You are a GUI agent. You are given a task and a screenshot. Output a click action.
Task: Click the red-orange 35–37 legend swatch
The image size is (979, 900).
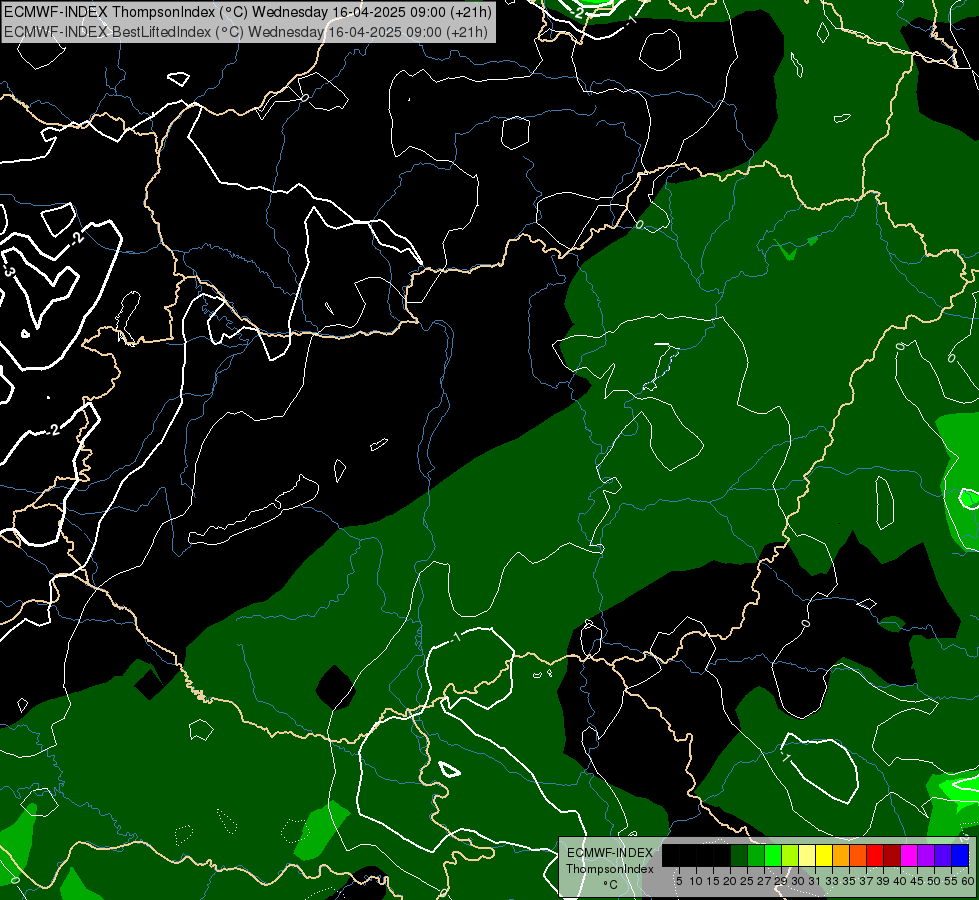(858, 855)
